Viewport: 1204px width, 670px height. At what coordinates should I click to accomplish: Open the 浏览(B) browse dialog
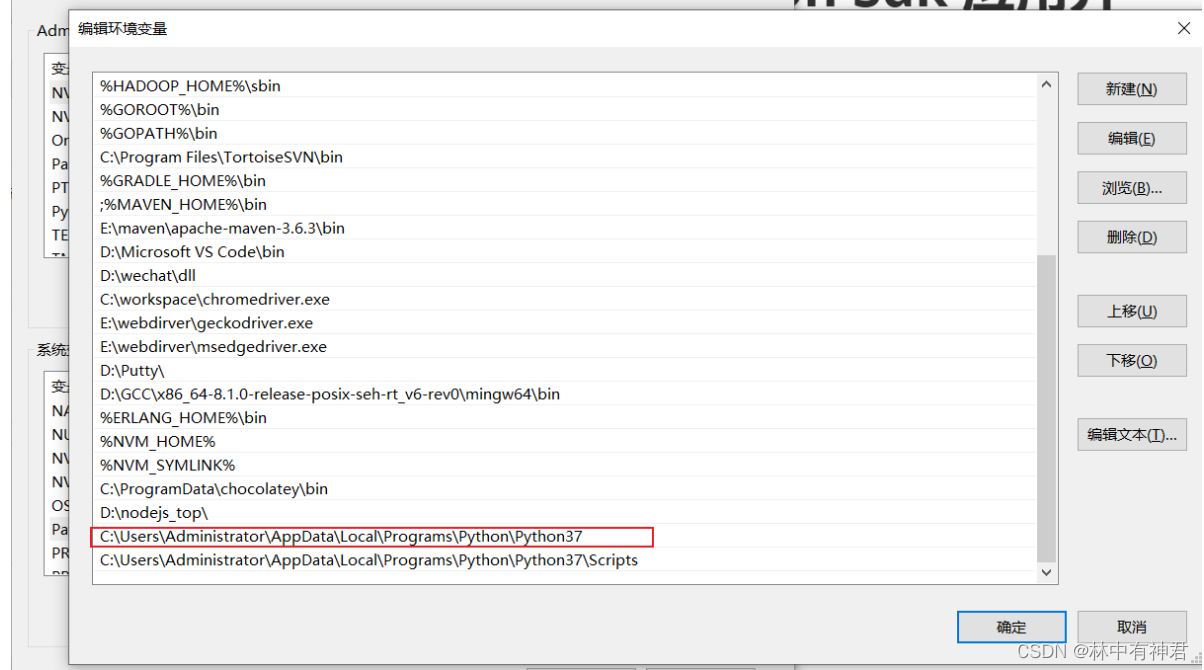pos(1131,187)
